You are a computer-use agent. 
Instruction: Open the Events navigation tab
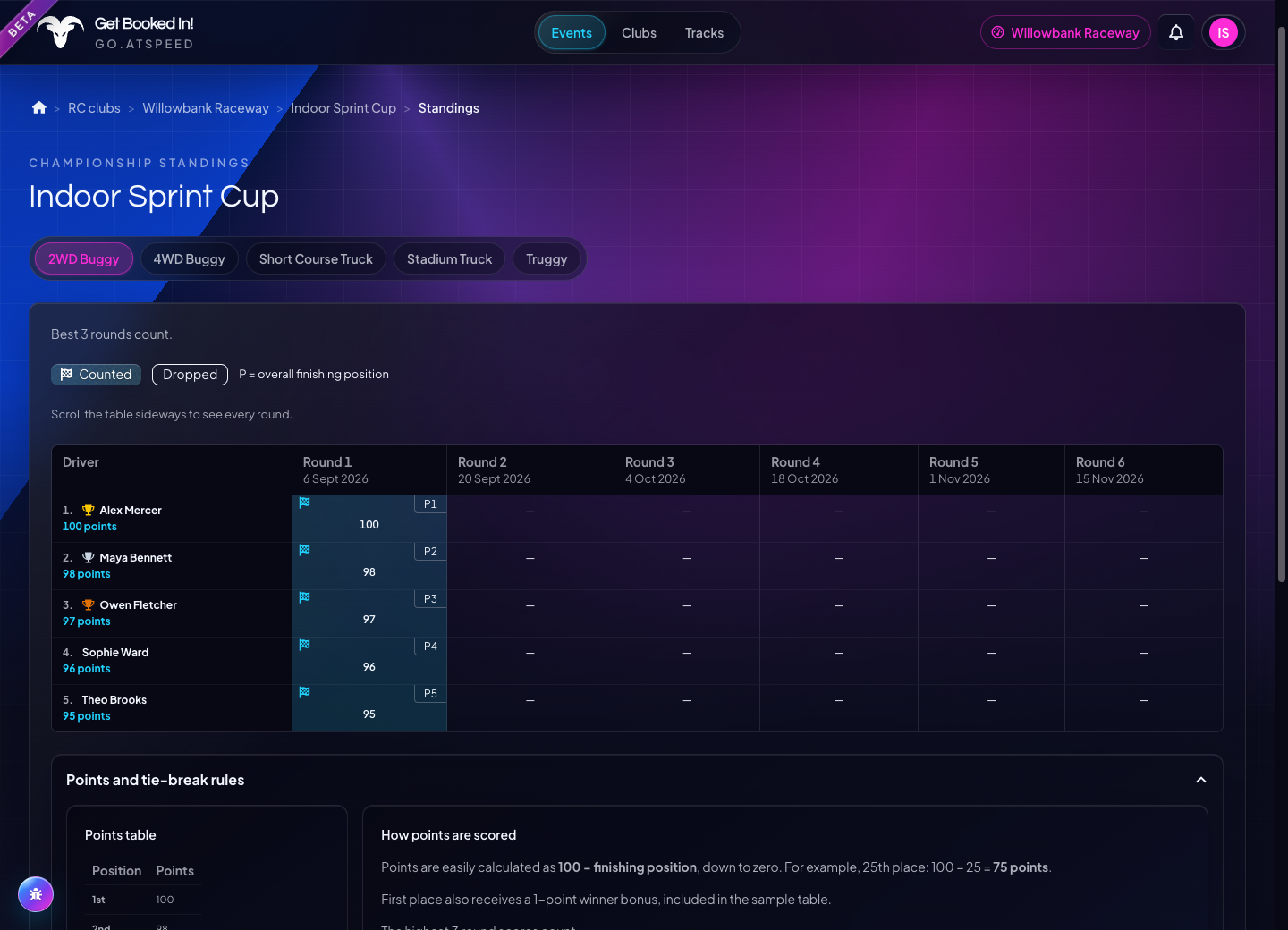572,33
